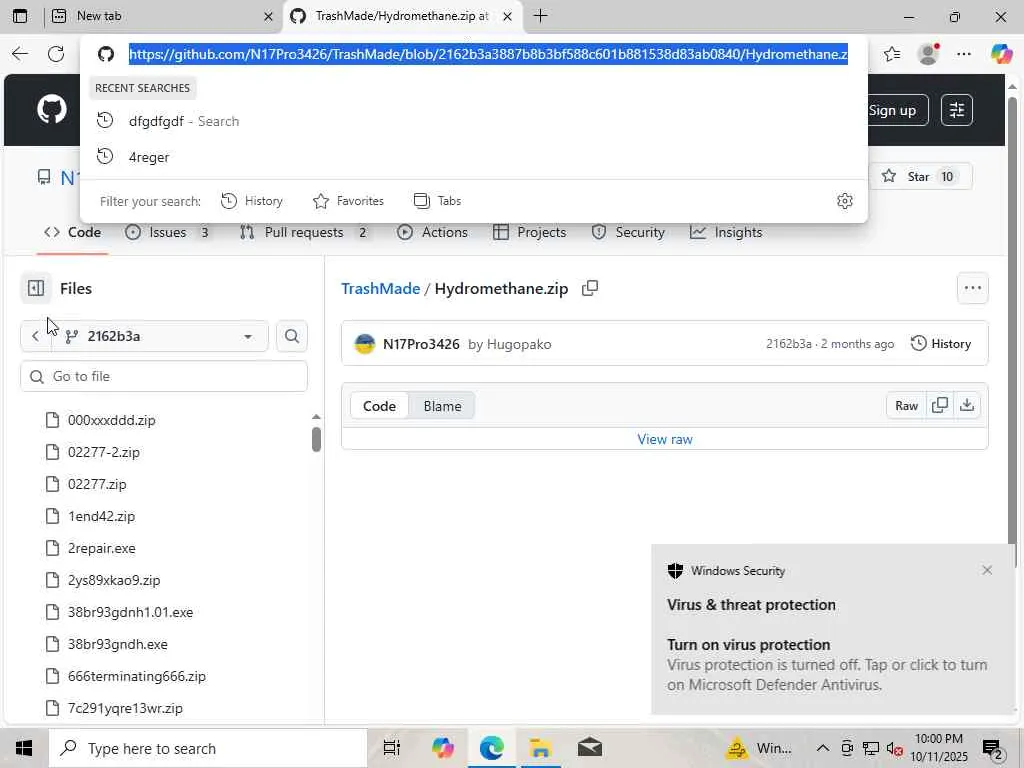Switch to the Code view

click(379, 406)
